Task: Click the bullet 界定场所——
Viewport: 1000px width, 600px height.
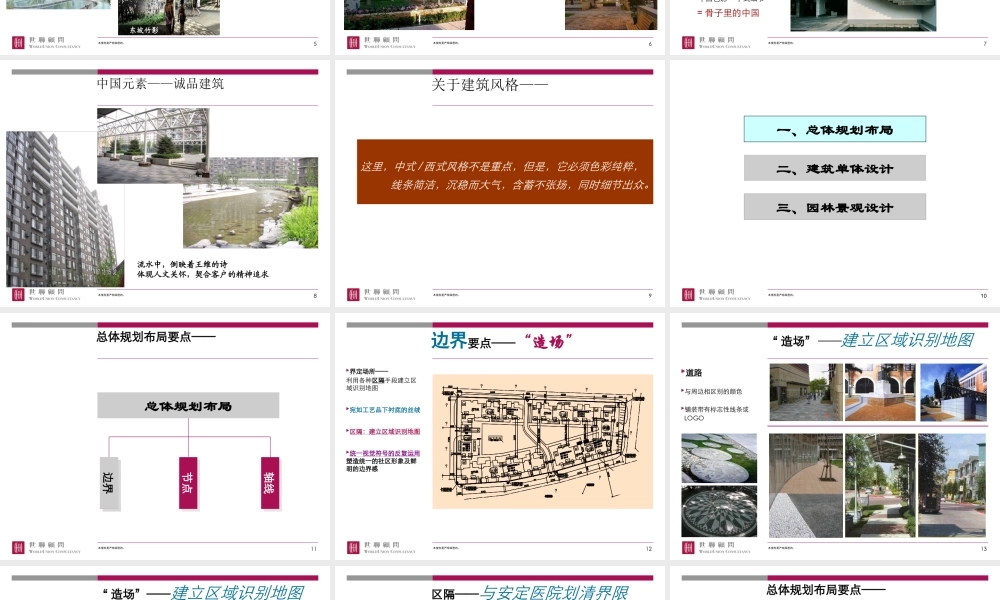Action: pyautogui.click(x=367, y=371)
